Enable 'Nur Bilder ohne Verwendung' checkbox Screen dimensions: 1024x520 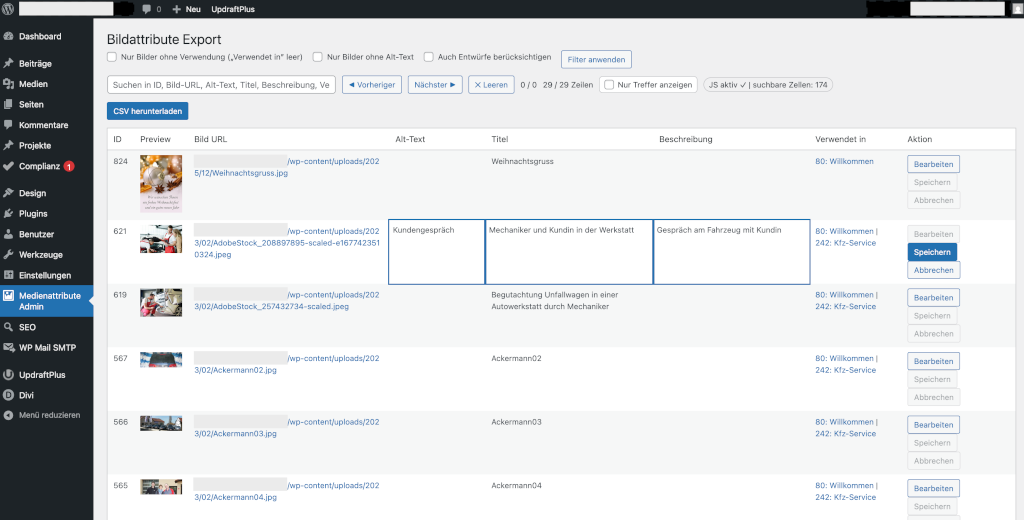pyautogui.click(x=112, y=57)
